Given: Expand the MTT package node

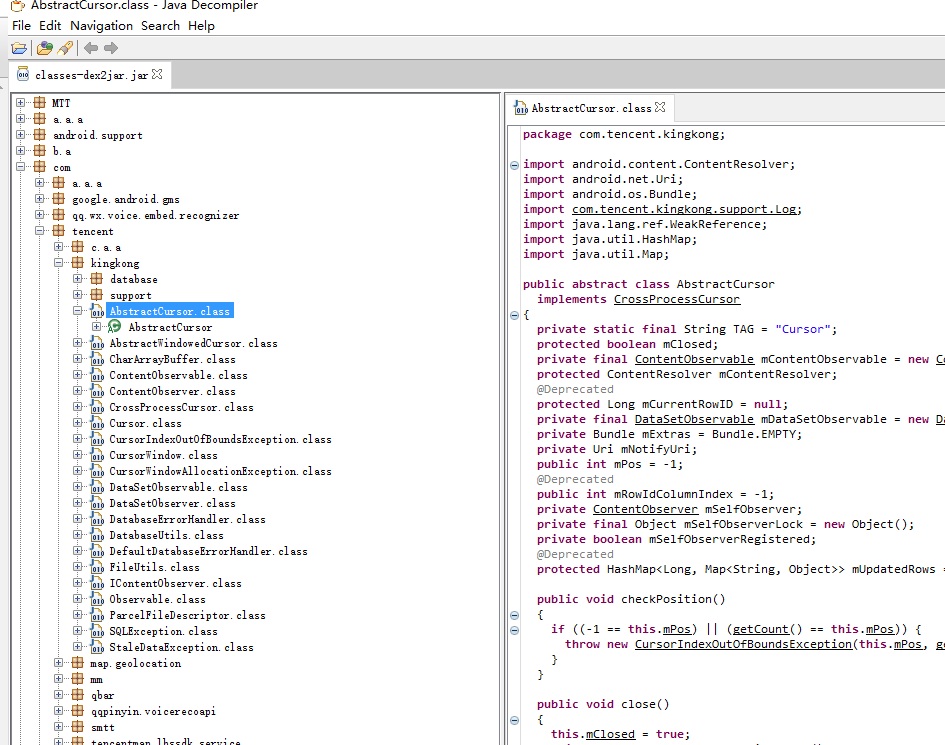Looking at the screenshot, I should (x=20, y=102).
